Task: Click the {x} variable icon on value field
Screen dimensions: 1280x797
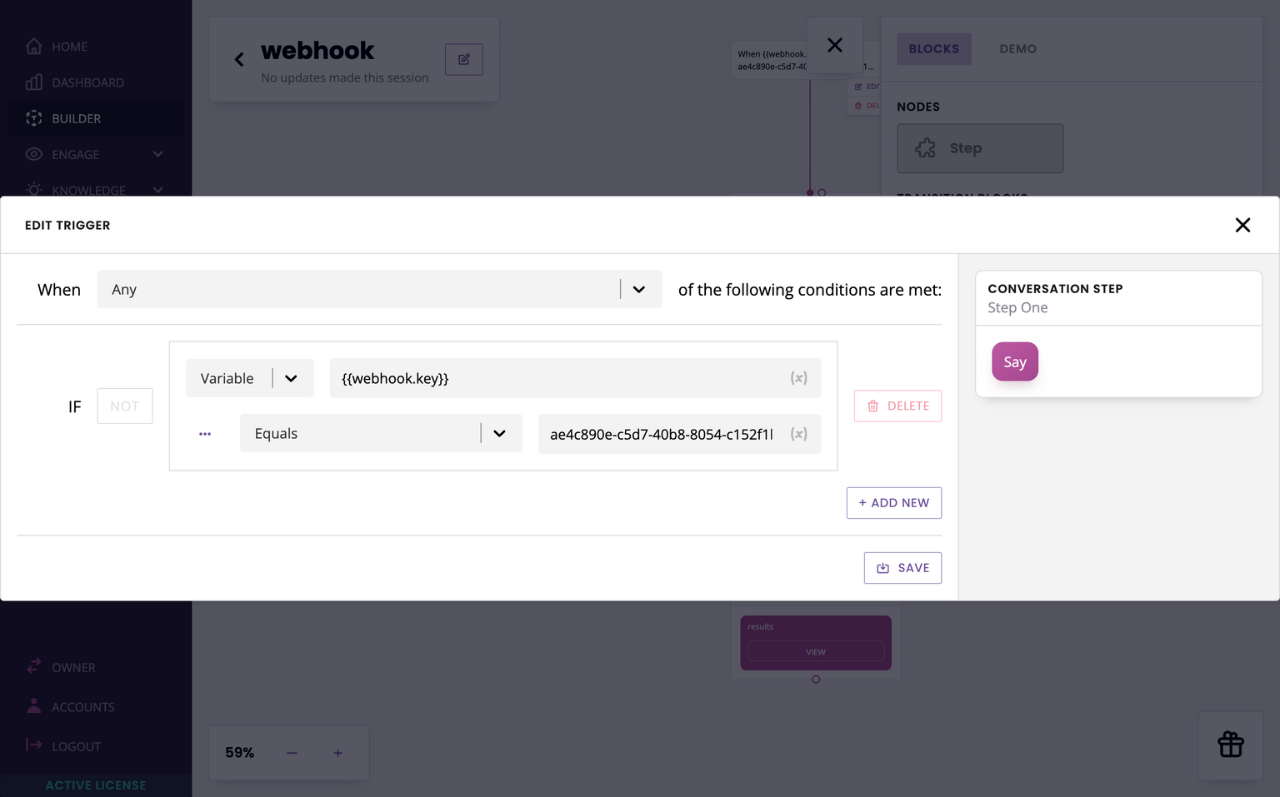Action: click(x=799, y=434)
